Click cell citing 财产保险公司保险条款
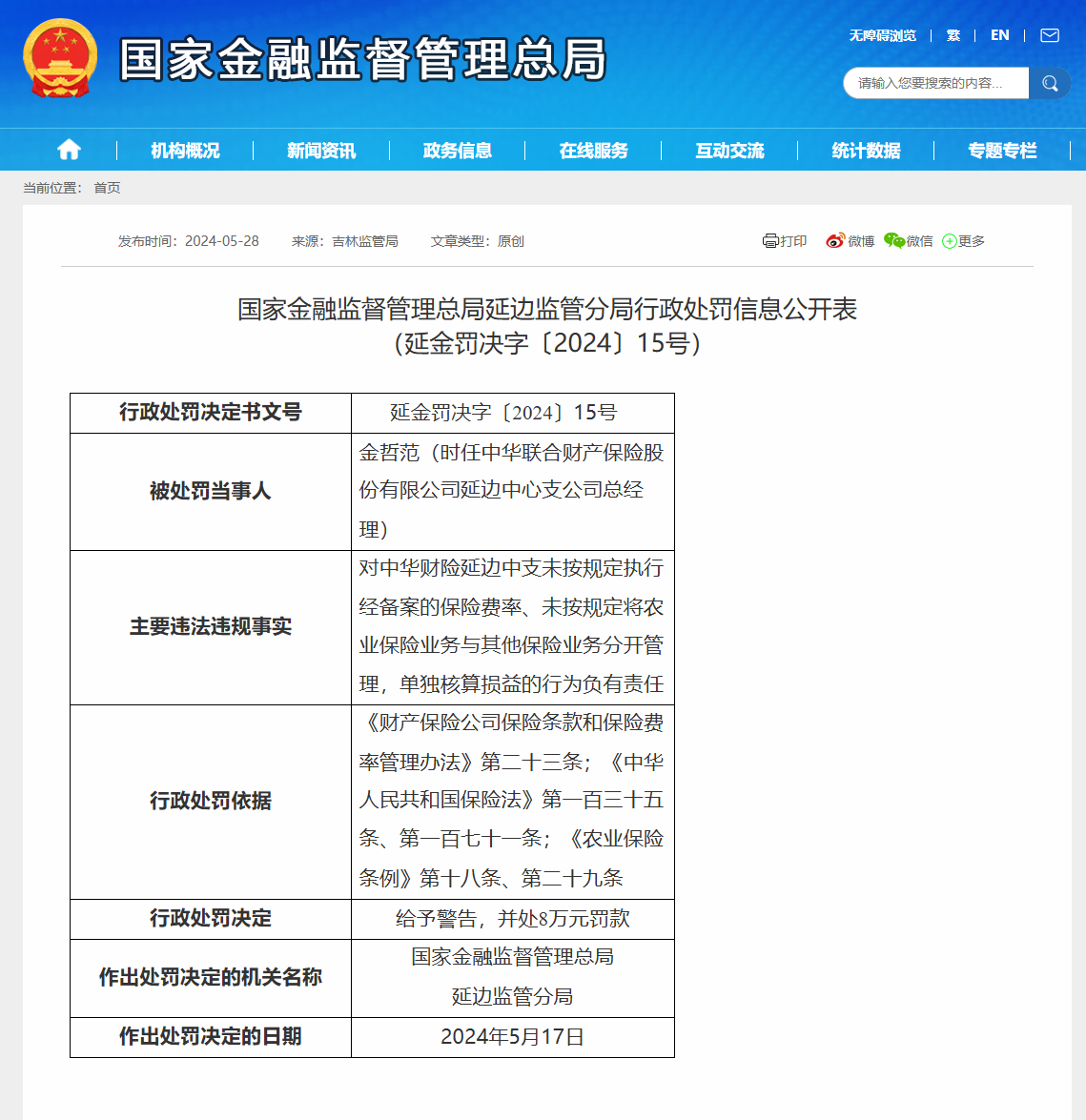Screen dimensions: 1086x1120 (x=513, y=802)
